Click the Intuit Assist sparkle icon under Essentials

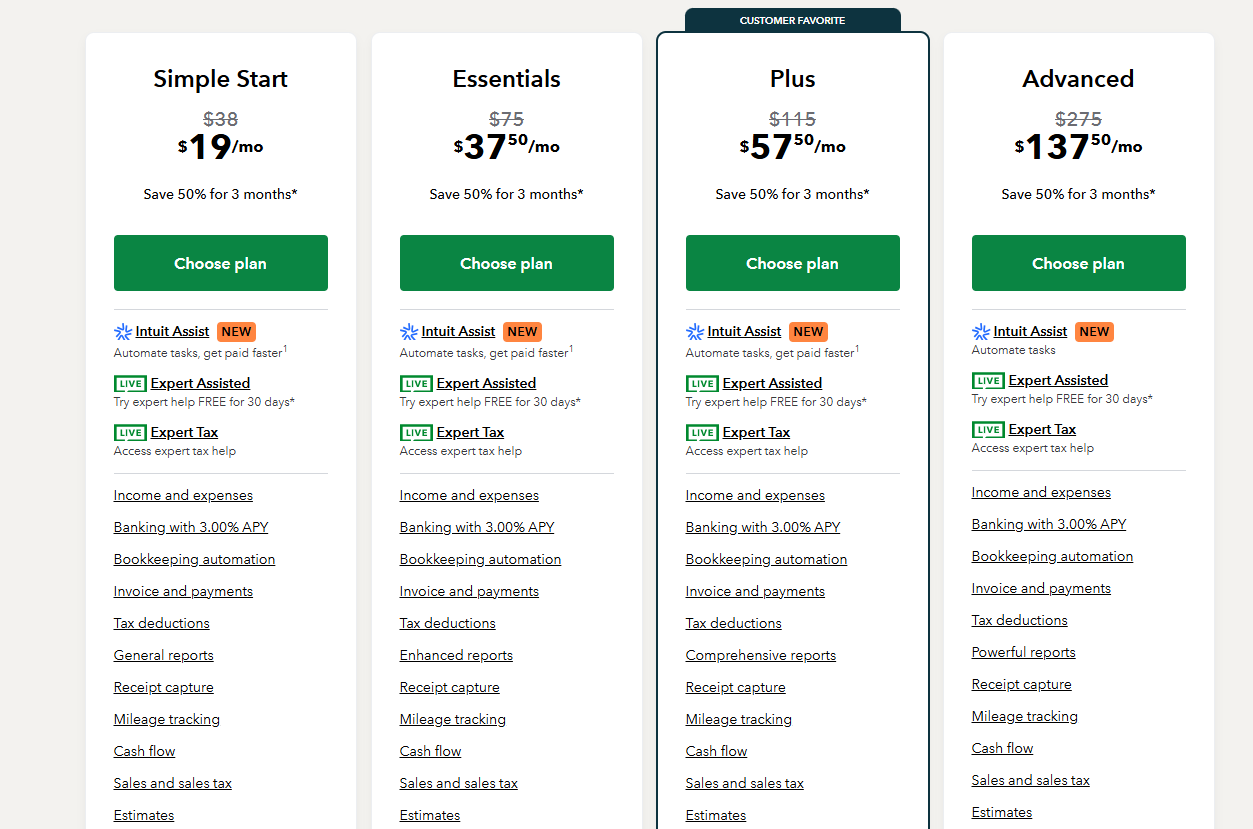point(409,331)
